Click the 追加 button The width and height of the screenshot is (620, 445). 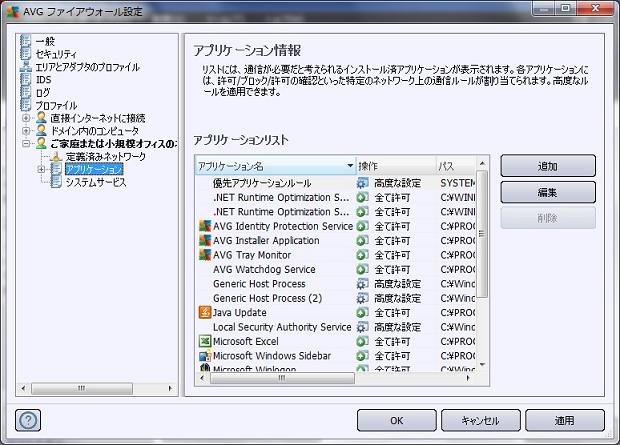coord(548,166)
